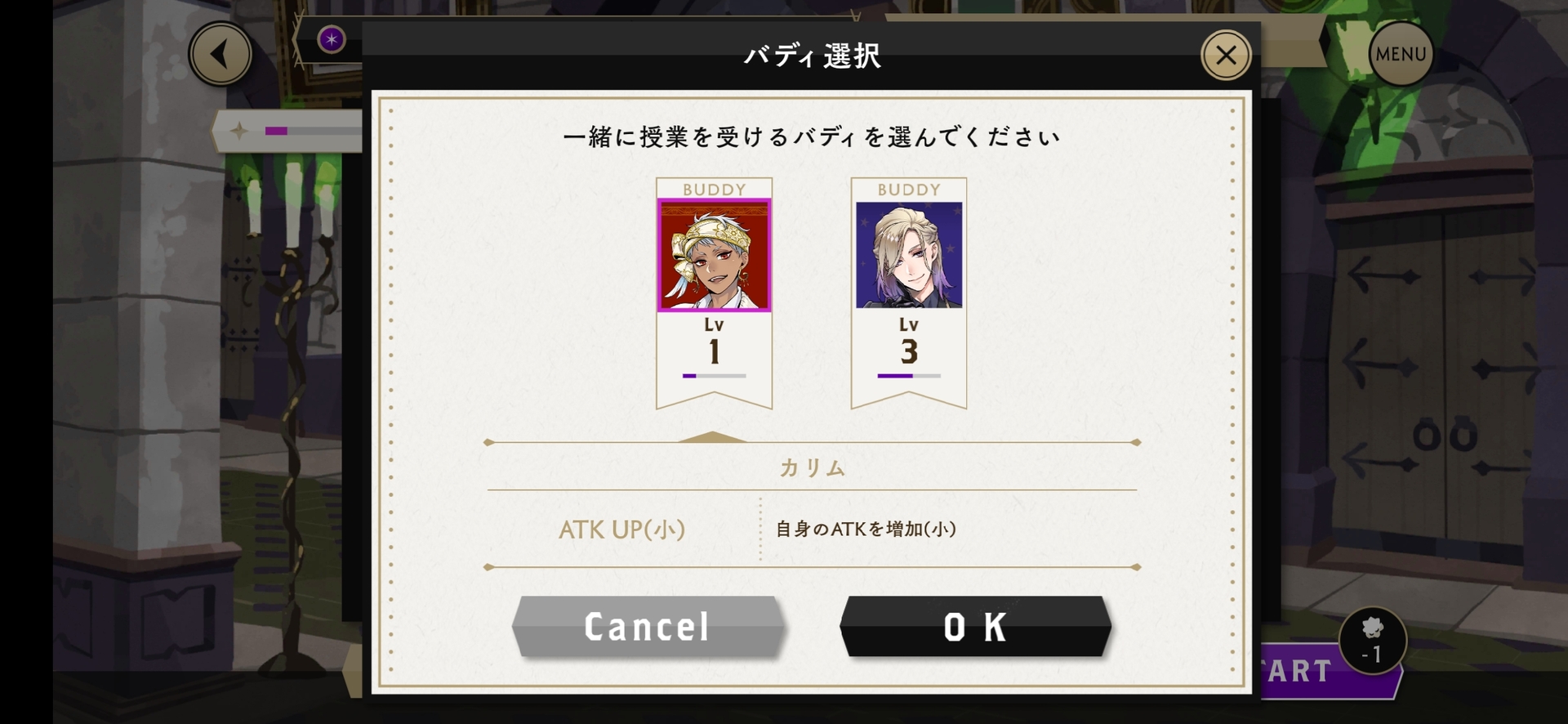Confirm buddy with the OK button

coord(975,627)
